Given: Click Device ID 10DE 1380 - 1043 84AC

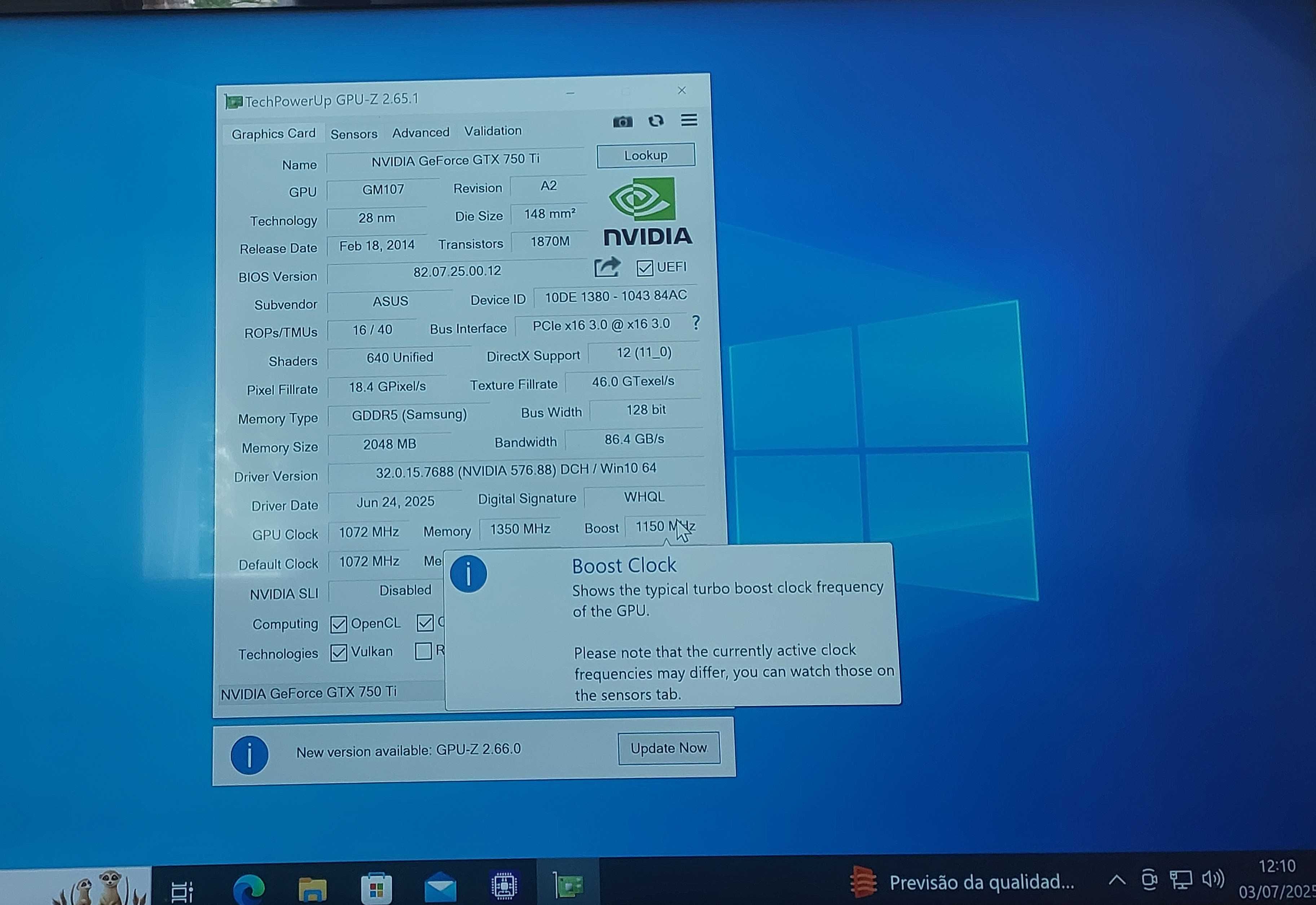Looking at the screenshot, I should pyautogui.click(x=616, y=296).
